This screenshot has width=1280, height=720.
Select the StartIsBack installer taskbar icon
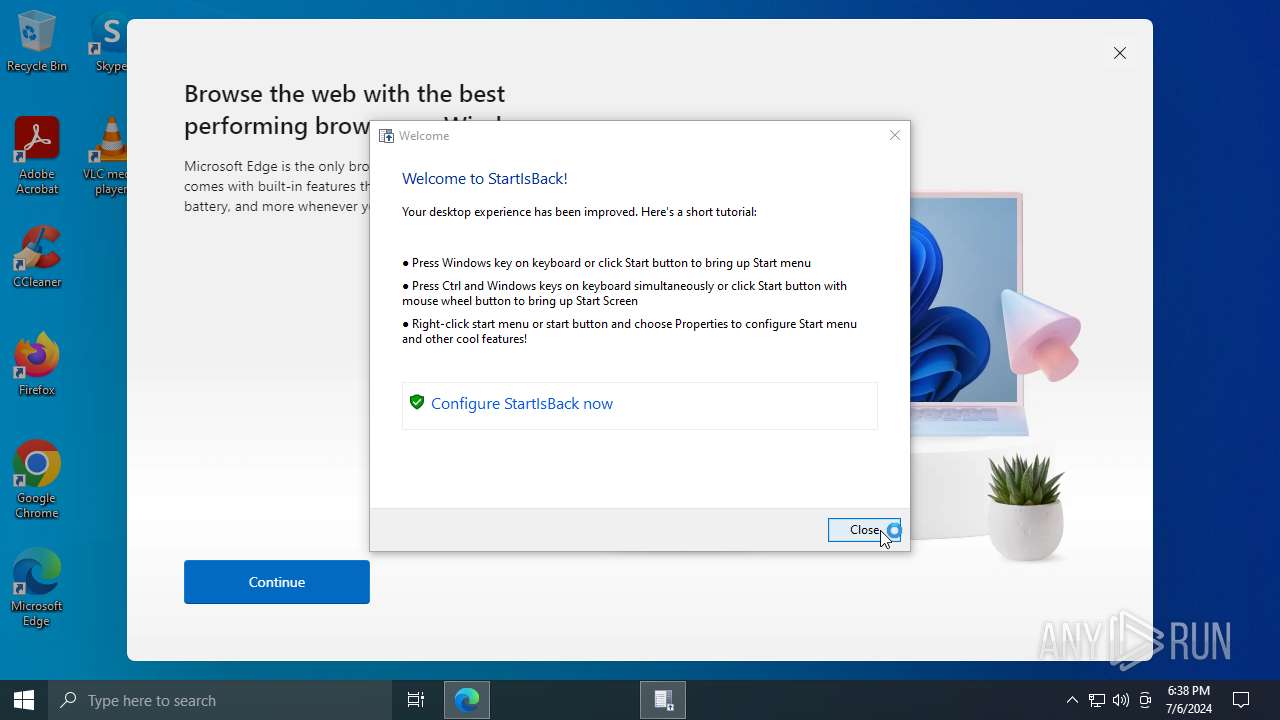pyautogui.click(x=663, y=700)
